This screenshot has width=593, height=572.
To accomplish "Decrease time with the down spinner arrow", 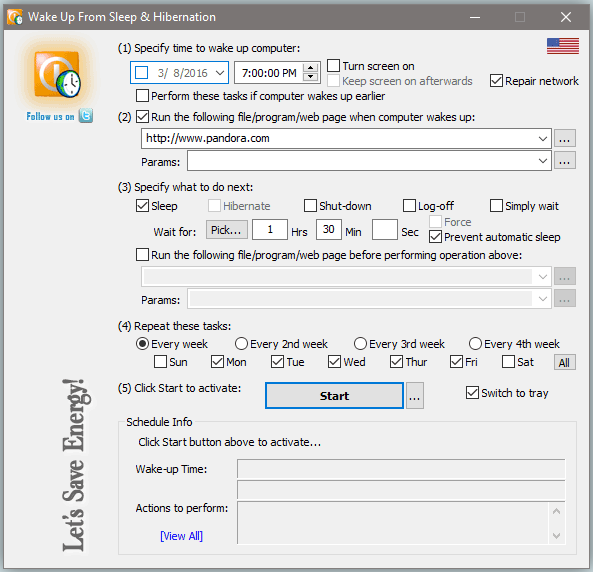I will [310, 77].
